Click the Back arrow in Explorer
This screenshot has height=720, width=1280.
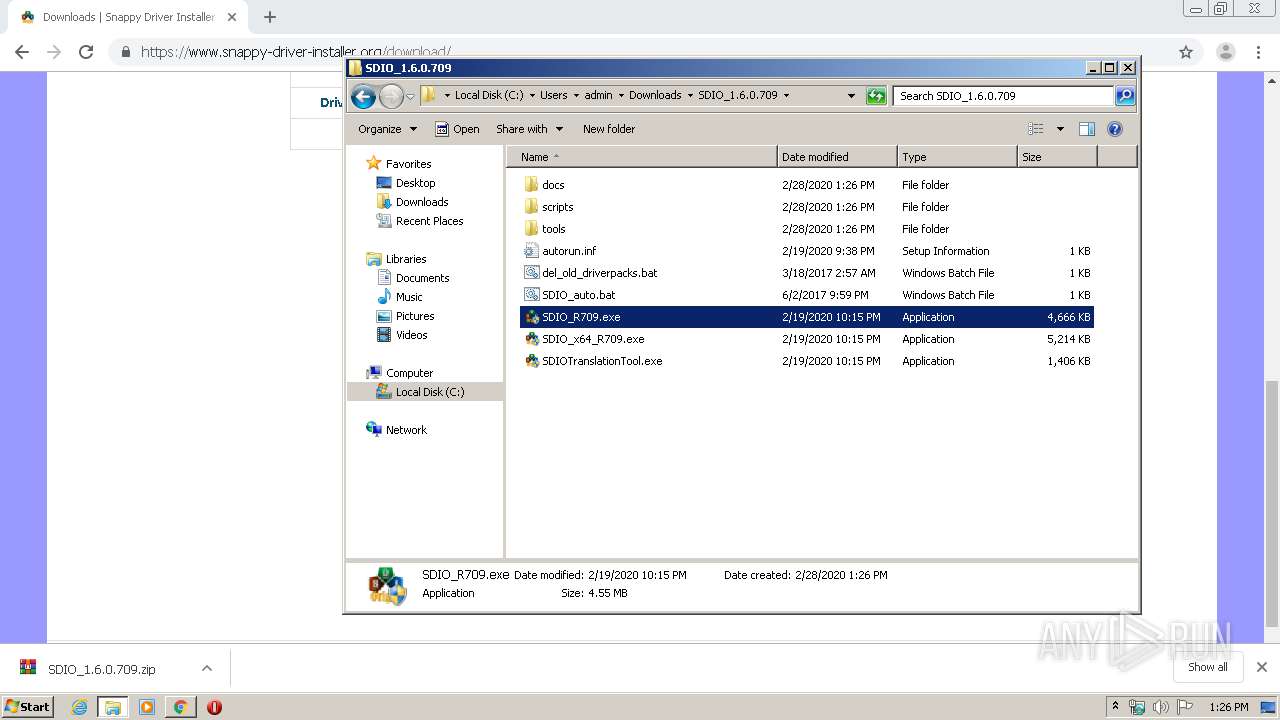[364, 96]
